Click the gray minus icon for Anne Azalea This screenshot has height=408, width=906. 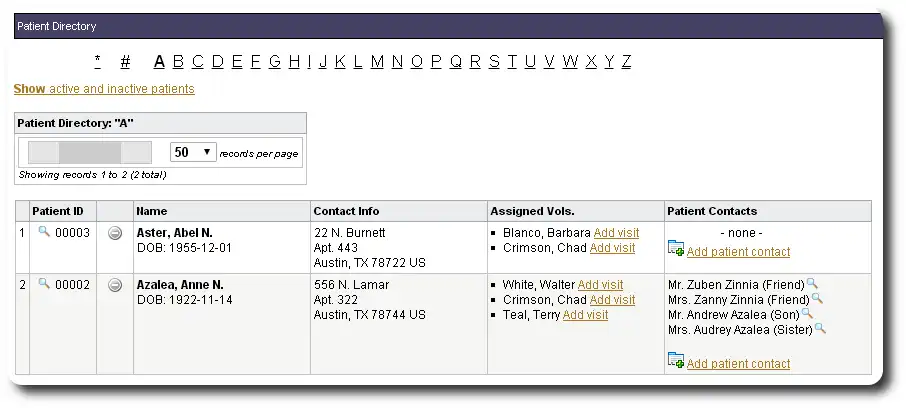tap(115, 285)
